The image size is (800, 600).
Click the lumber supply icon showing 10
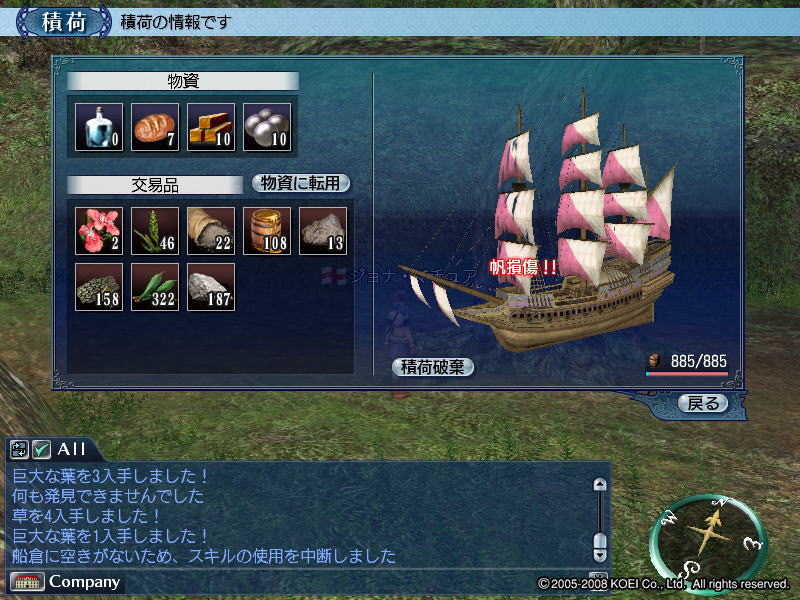pyautogui.click(x=211, y=127)
